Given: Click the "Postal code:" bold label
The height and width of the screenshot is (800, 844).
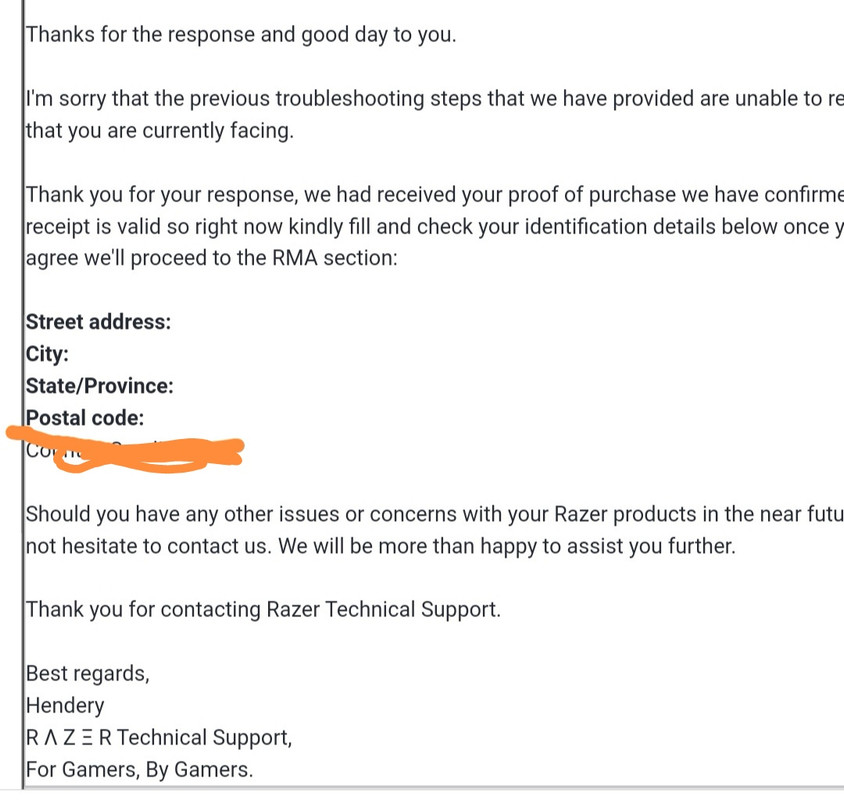Looking at the screenshot, I should 85,418.
